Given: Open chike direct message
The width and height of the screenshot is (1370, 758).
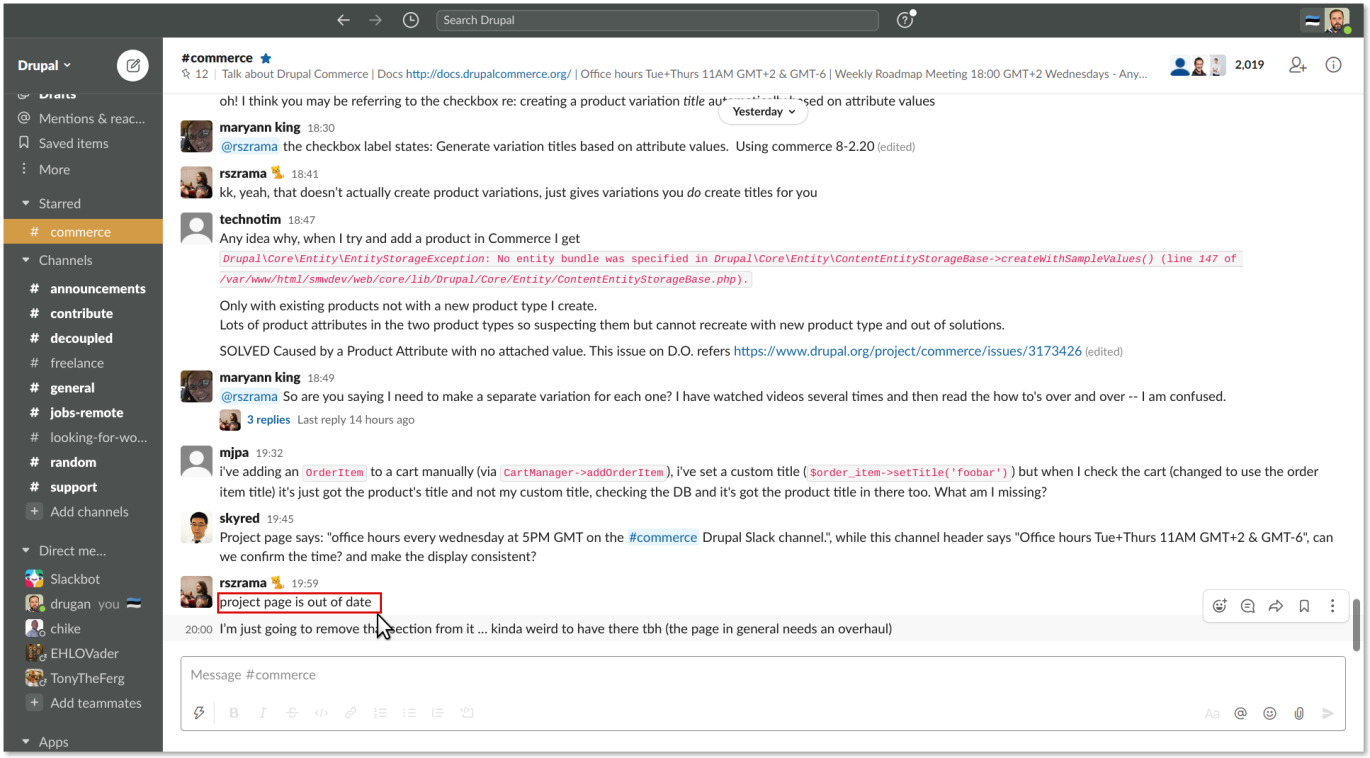Looking at the screenshot, I should click(x=82, y=629).
